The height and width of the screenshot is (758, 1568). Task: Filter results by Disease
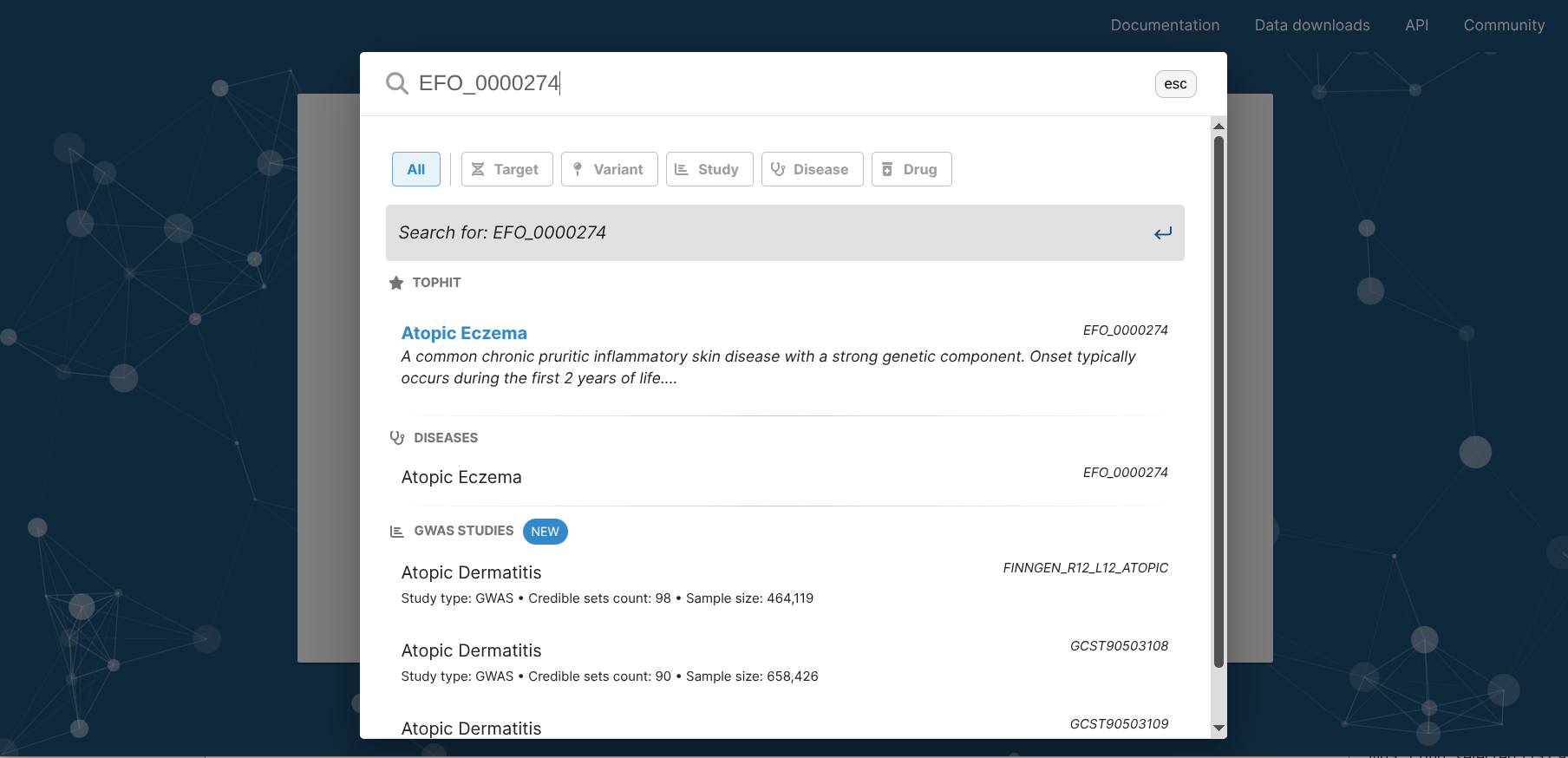point(812,169)
